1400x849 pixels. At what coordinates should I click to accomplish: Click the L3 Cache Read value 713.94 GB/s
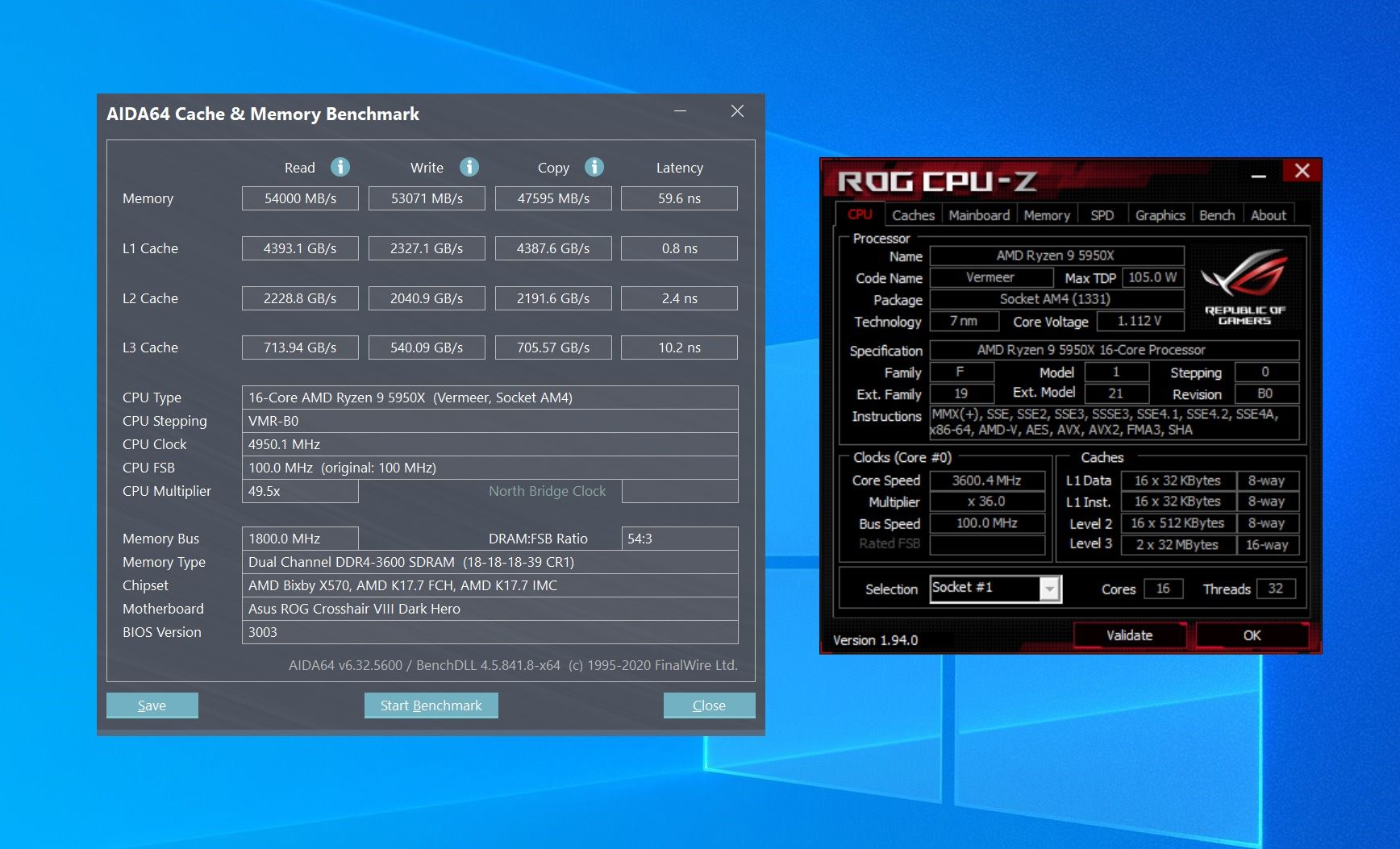click(x=300, y=348)
